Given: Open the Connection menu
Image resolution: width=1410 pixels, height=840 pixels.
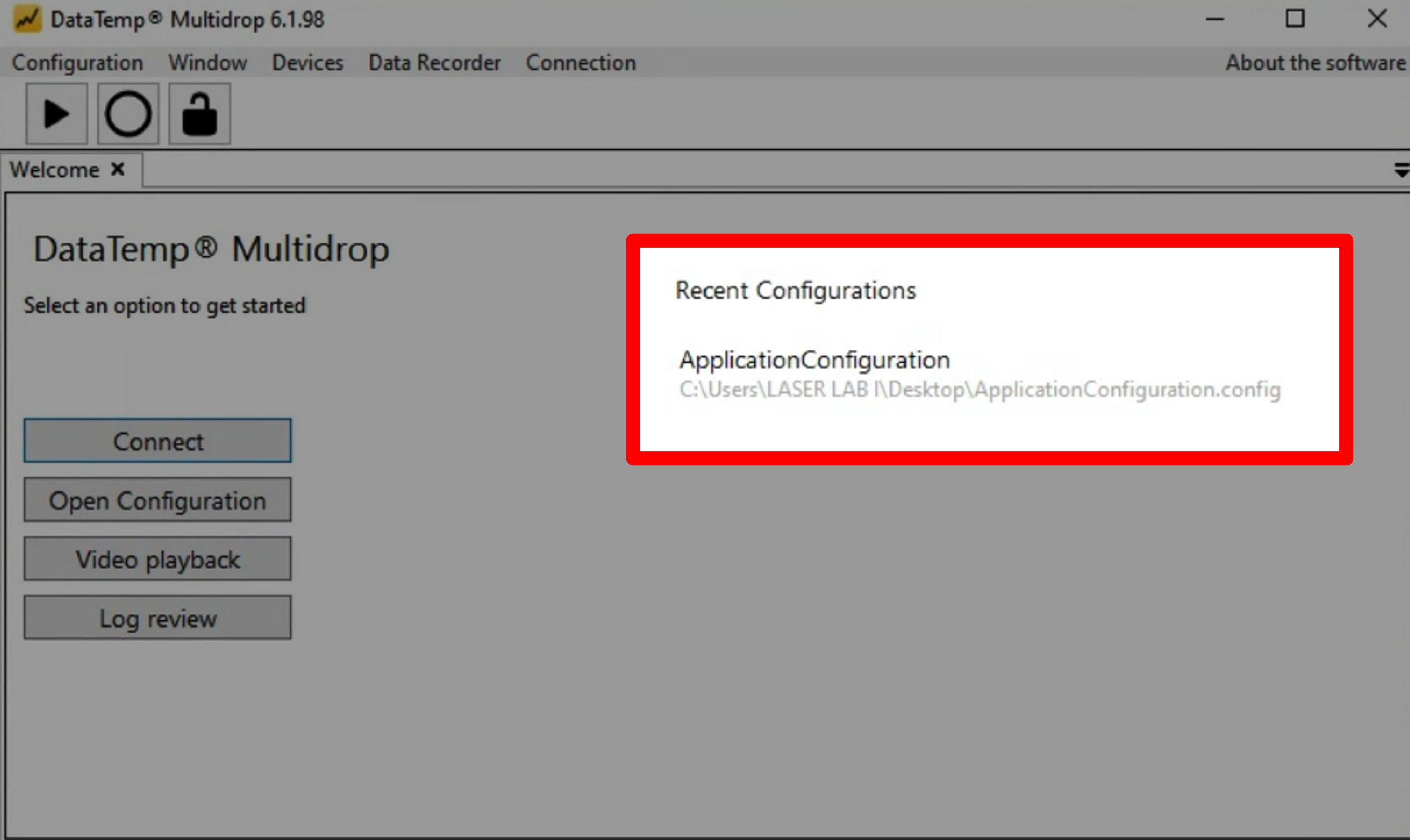Looking at the screenshot, I should click(581, 62).
